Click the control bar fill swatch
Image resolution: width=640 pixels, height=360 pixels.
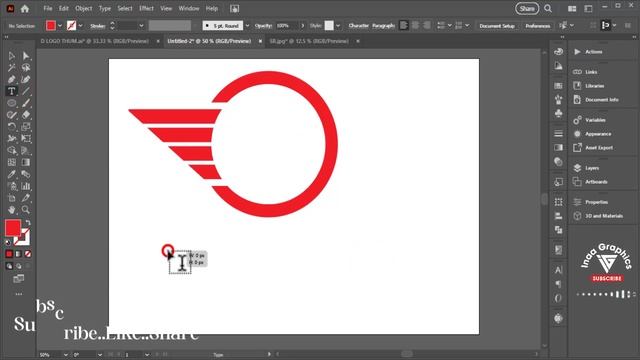[51, 26]
